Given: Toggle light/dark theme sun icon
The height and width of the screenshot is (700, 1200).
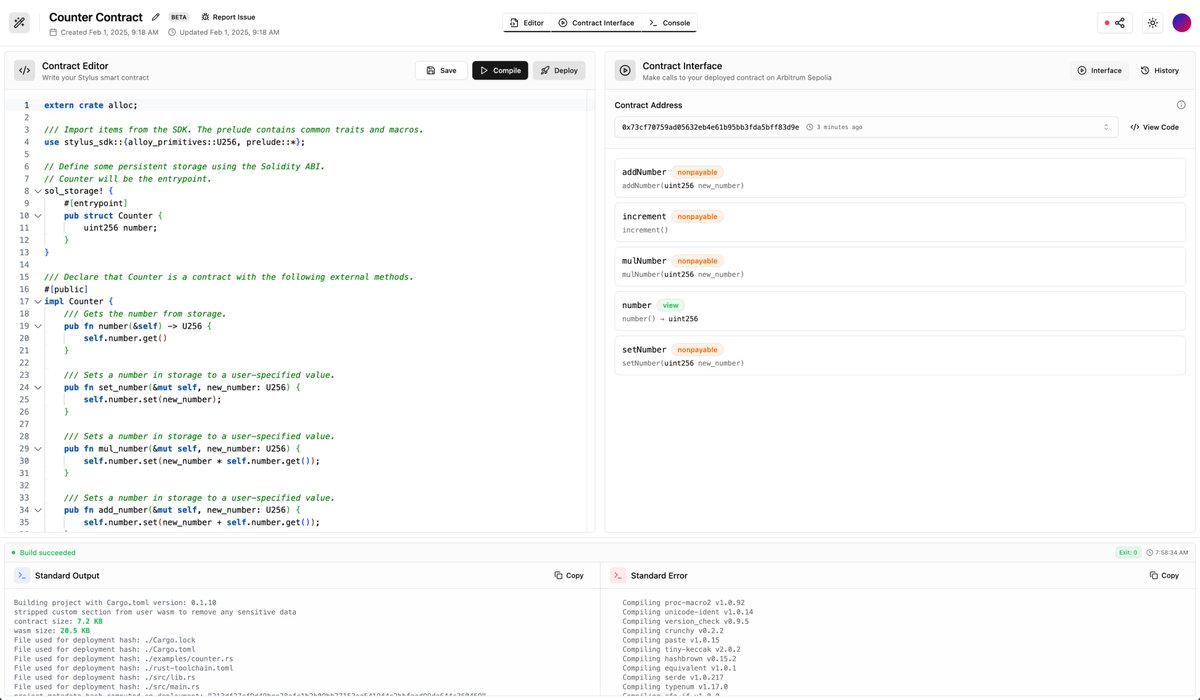Looking at the screenshot, I should pos(1152,23).
